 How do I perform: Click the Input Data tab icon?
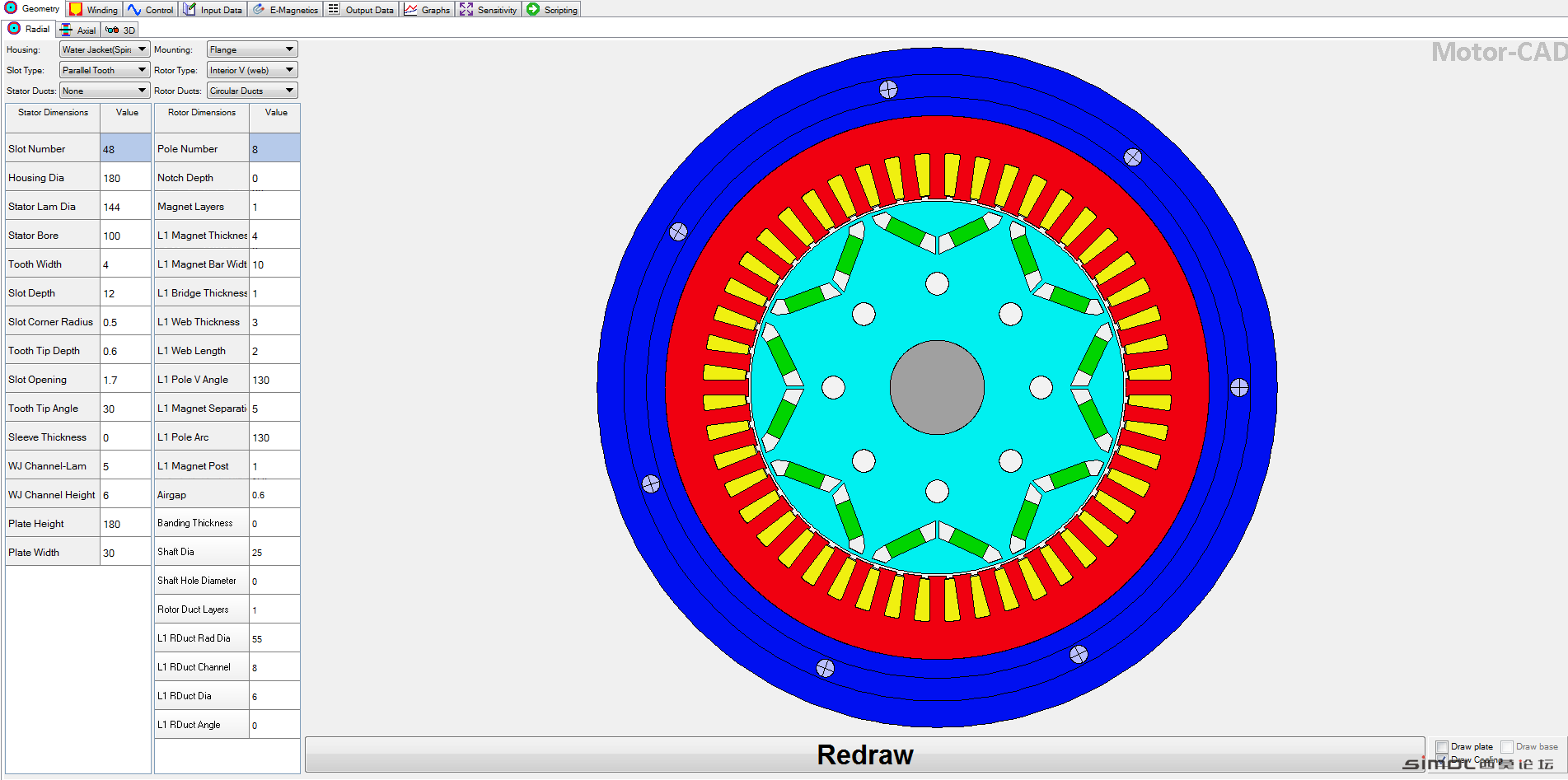(190, 9)
